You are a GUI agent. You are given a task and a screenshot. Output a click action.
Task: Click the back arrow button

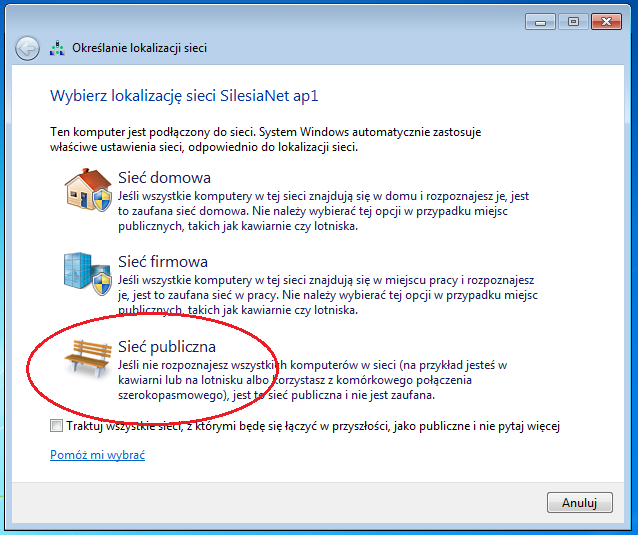click(27, 49)
